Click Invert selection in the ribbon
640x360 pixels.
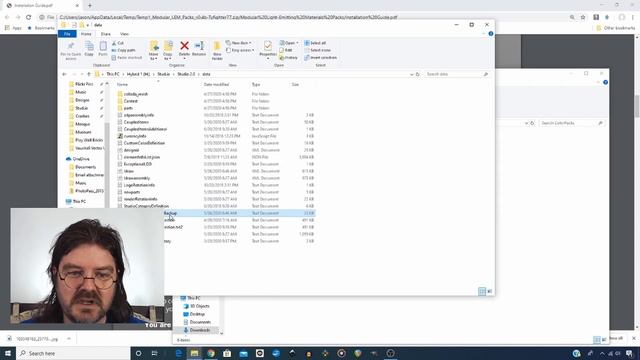pyautogui.click(x=321, y=58)
